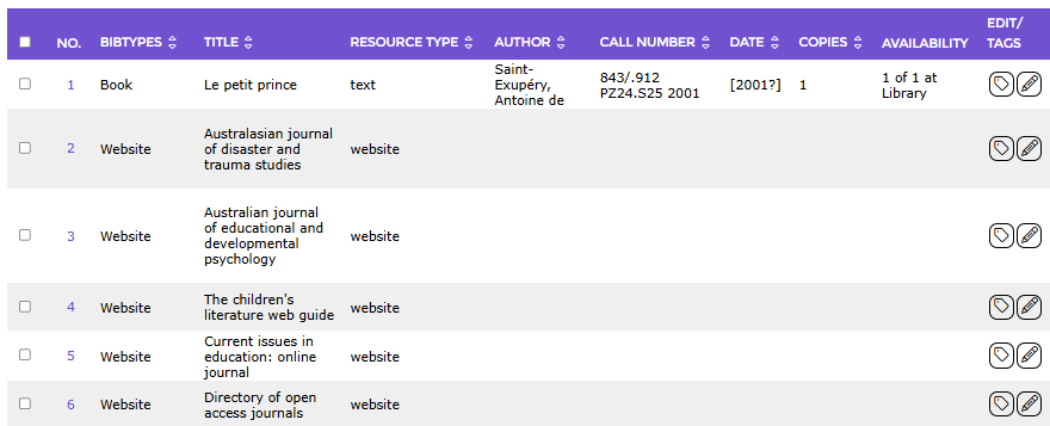Tick the select-all checkbox in header
The width and height of the screenshot is (1050, 426).
[x=25, y=42]
